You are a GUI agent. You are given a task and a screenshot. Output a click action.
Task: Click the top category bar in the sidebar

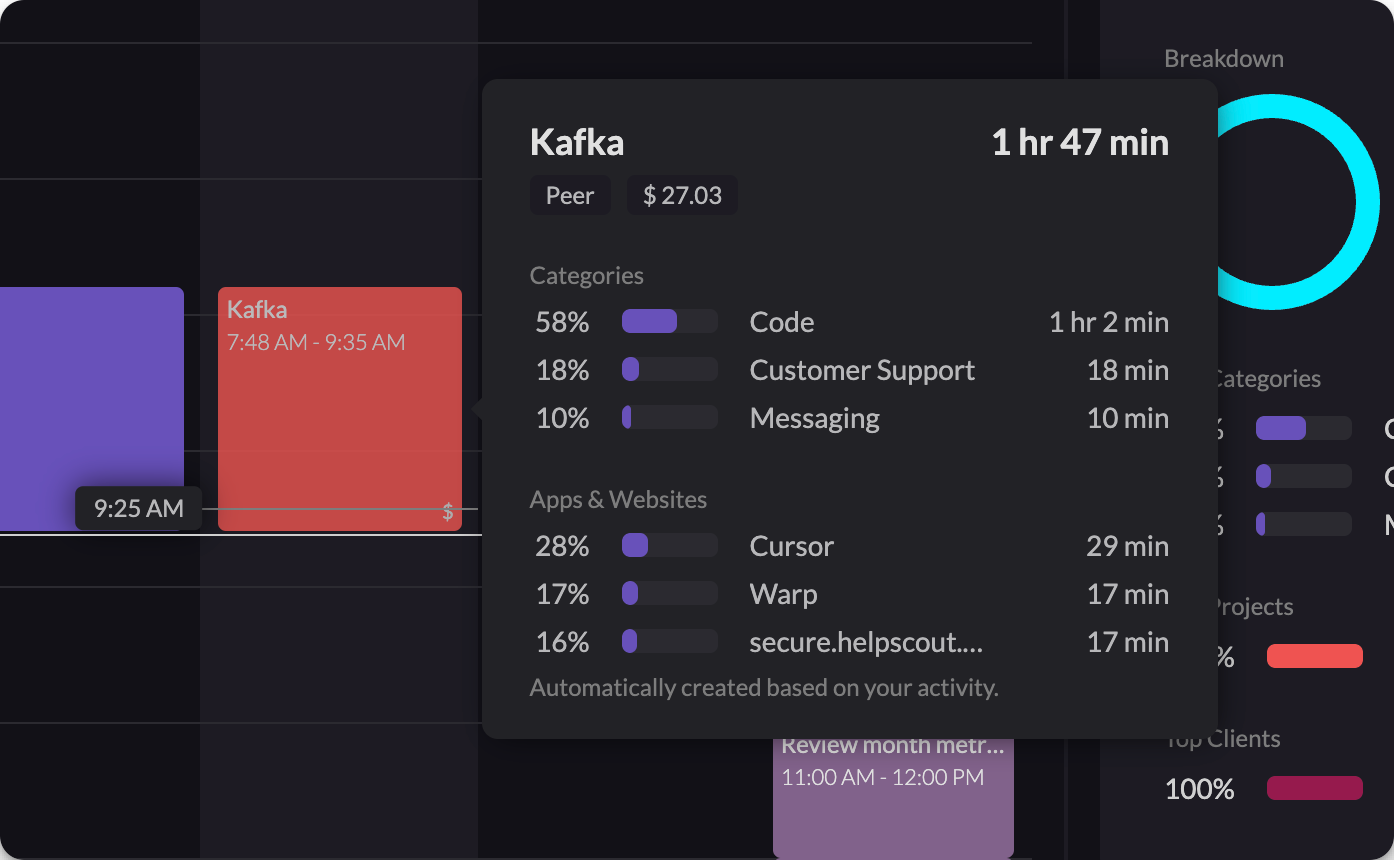(x=1303, y=428)
